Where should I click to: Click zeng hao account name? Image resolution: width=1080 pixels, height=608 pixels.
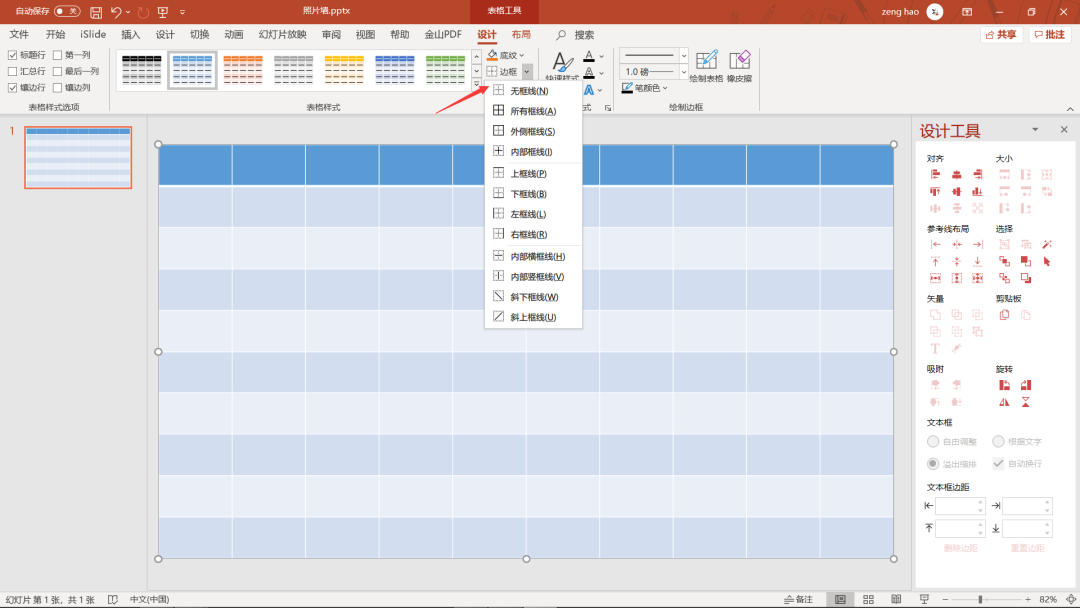click(900, 12)
